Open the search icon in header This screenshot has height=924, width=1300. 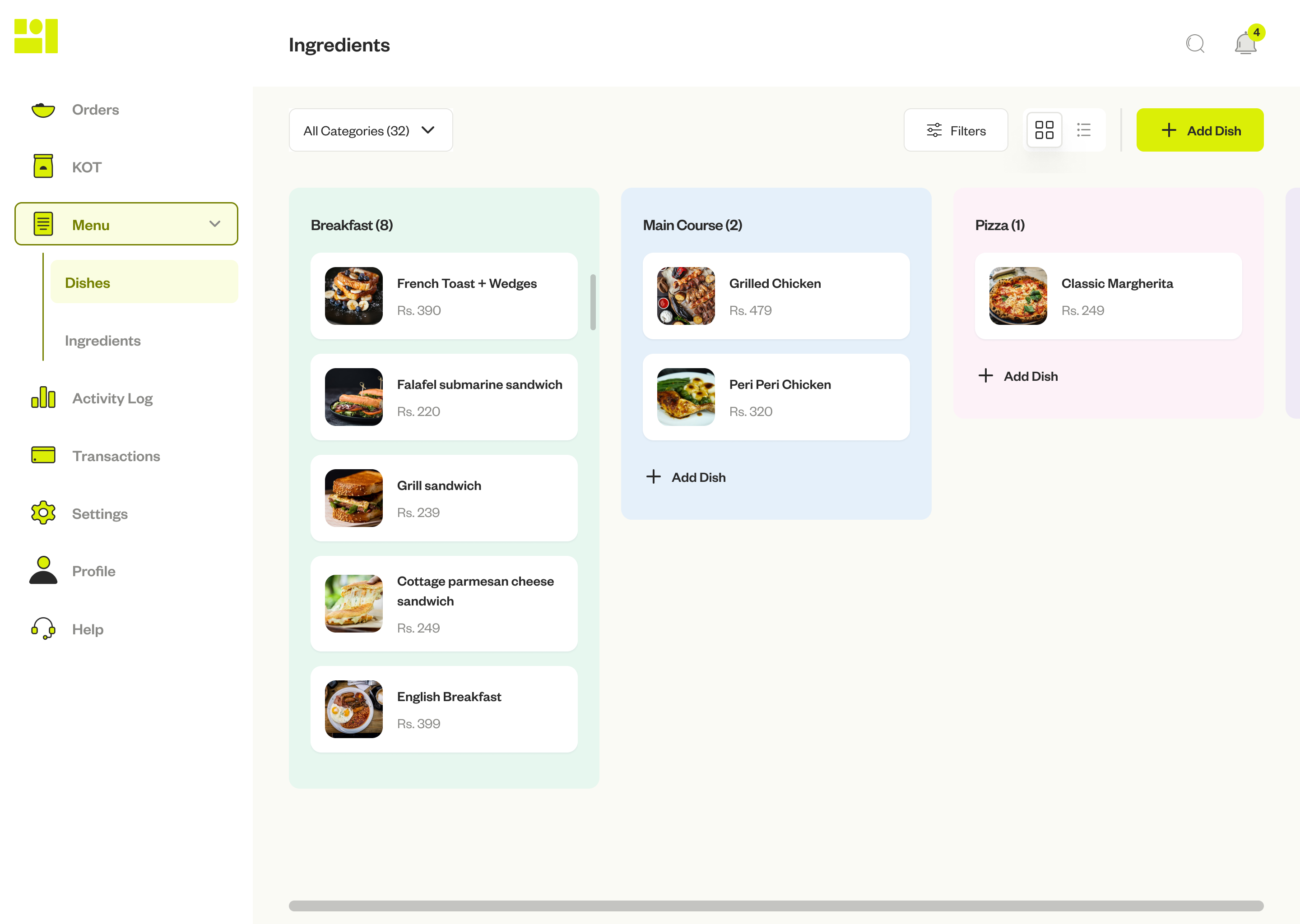(x=1195, y=44)
